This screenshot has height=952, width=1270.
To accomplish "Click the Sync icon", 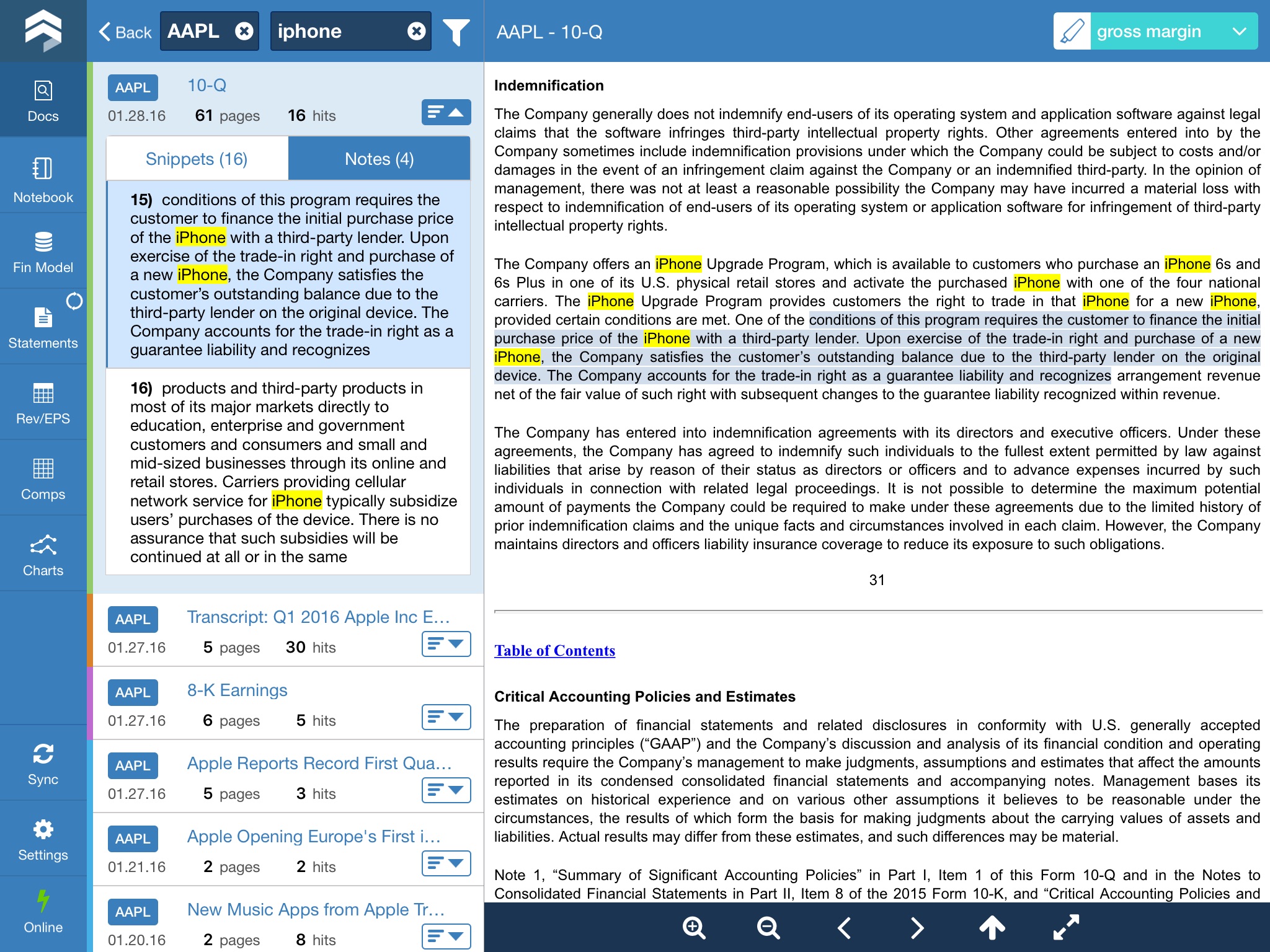I will pyautogui.click(x=42, y=754).
